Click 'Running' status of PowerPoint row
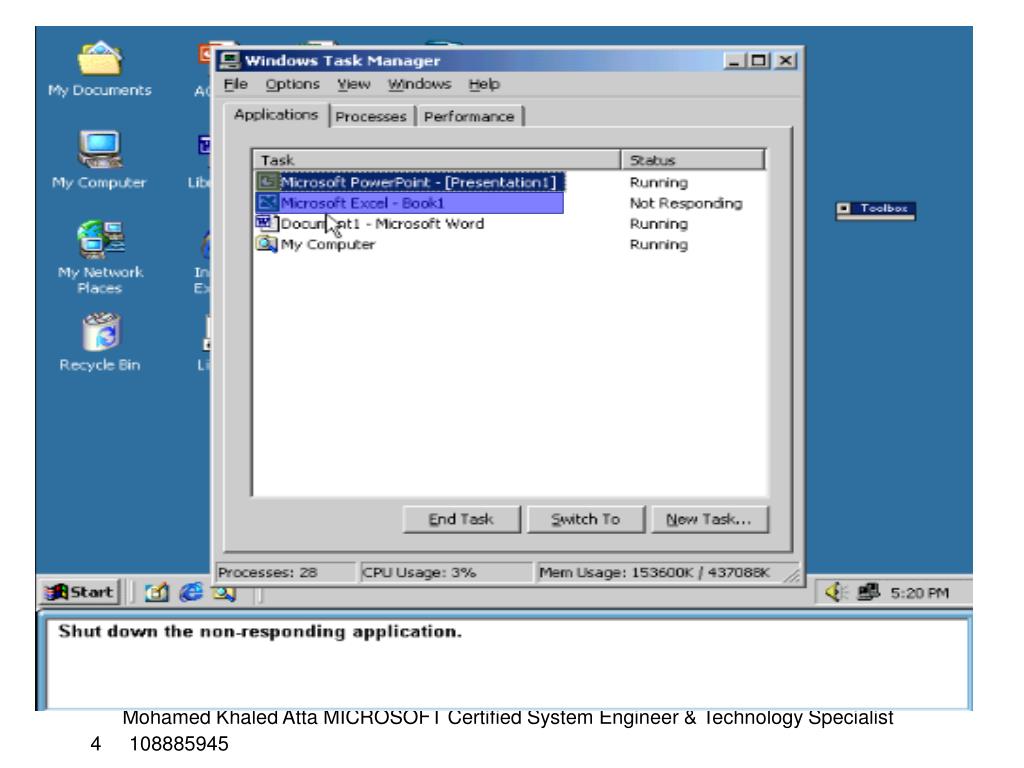 [x=658, y=182]
